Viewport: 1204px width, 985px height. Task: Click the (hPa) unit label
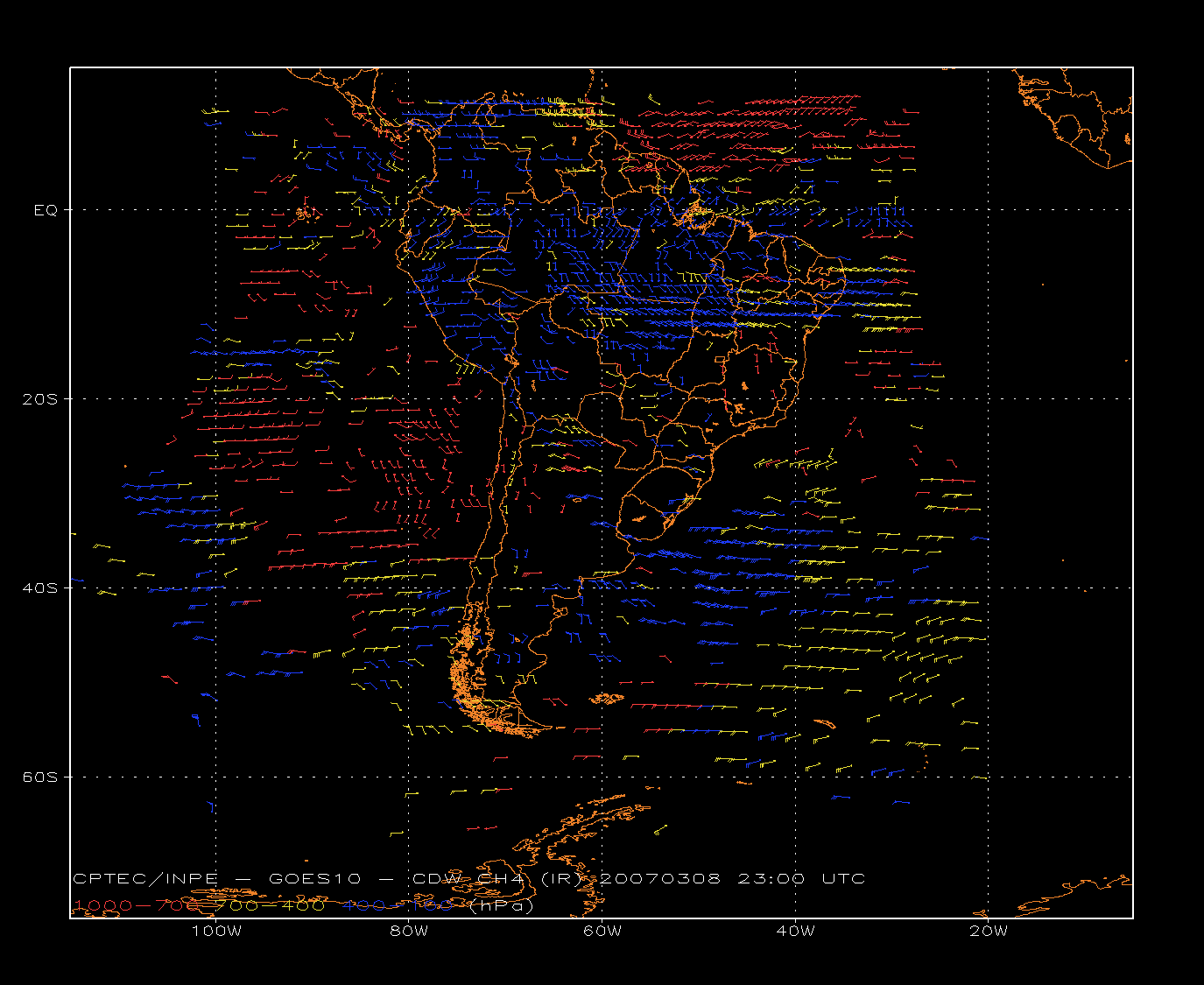click(x=501, y=906)
